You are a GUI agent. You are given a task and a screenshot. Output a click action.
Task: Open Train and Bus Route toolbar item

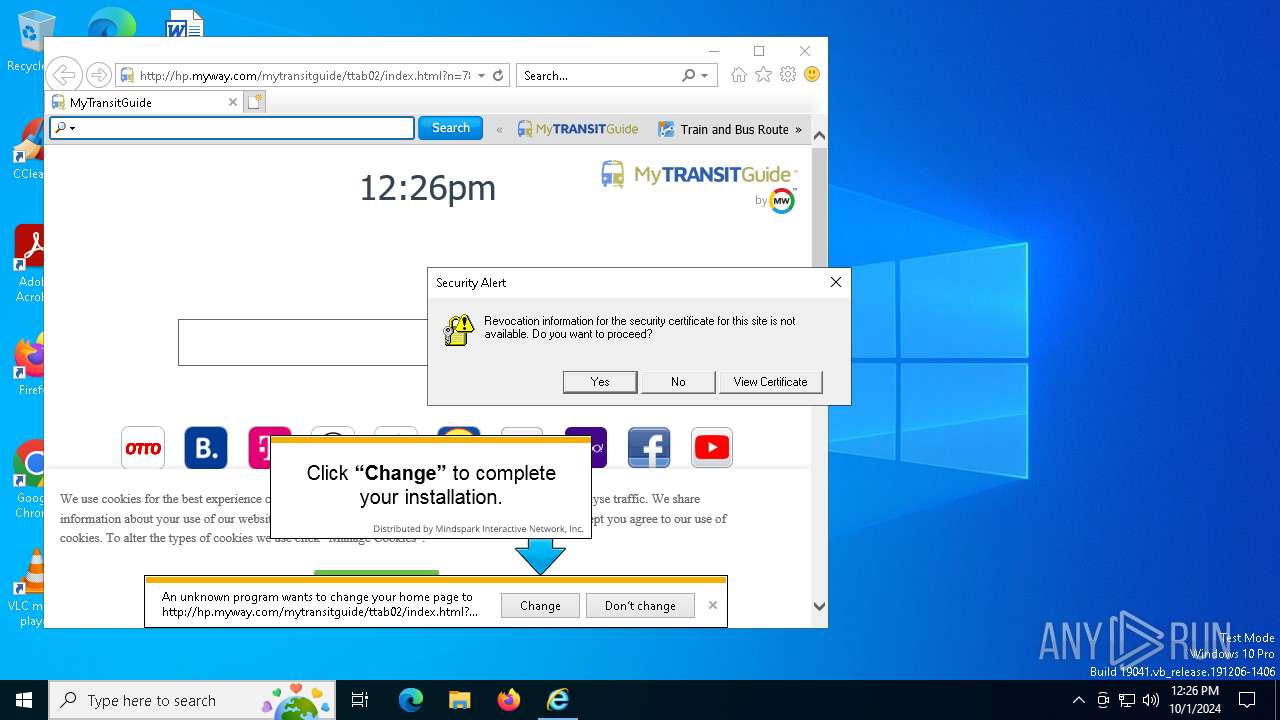click(723, 129)
